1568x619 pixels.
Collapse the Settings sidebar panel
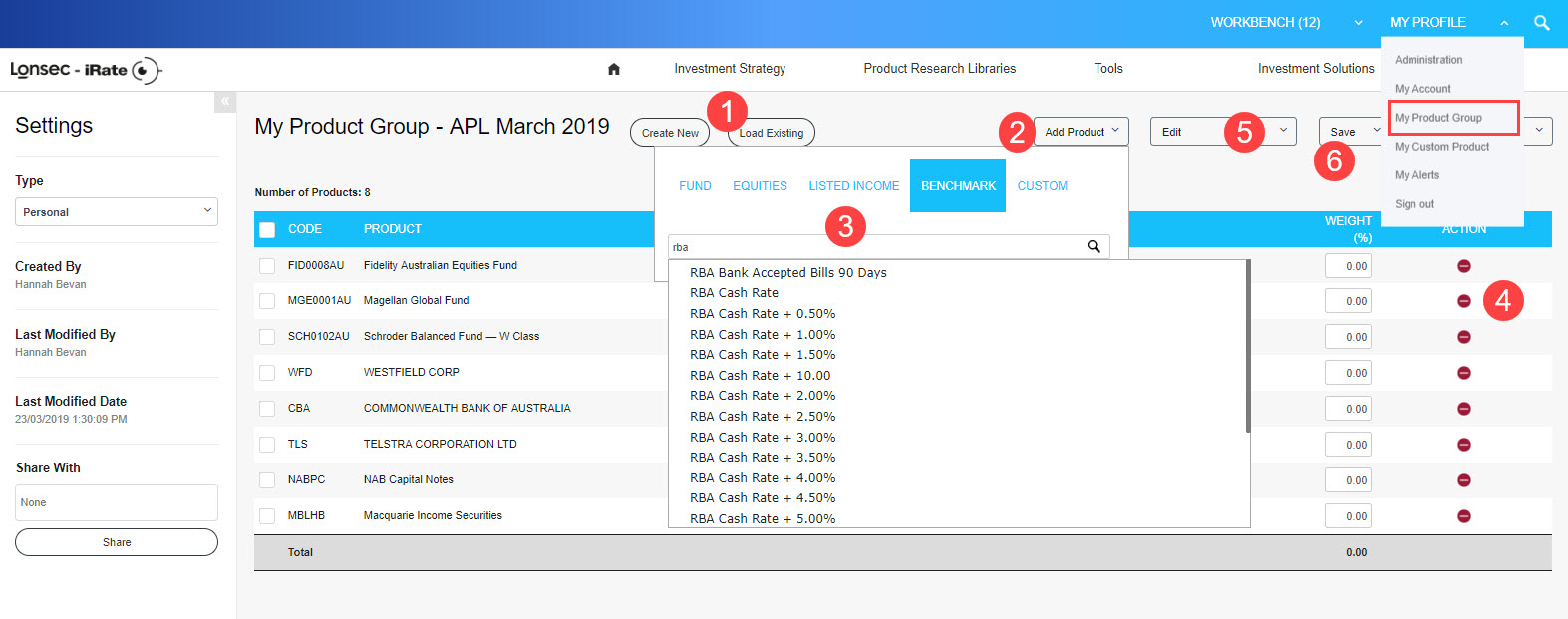[225, 101]
